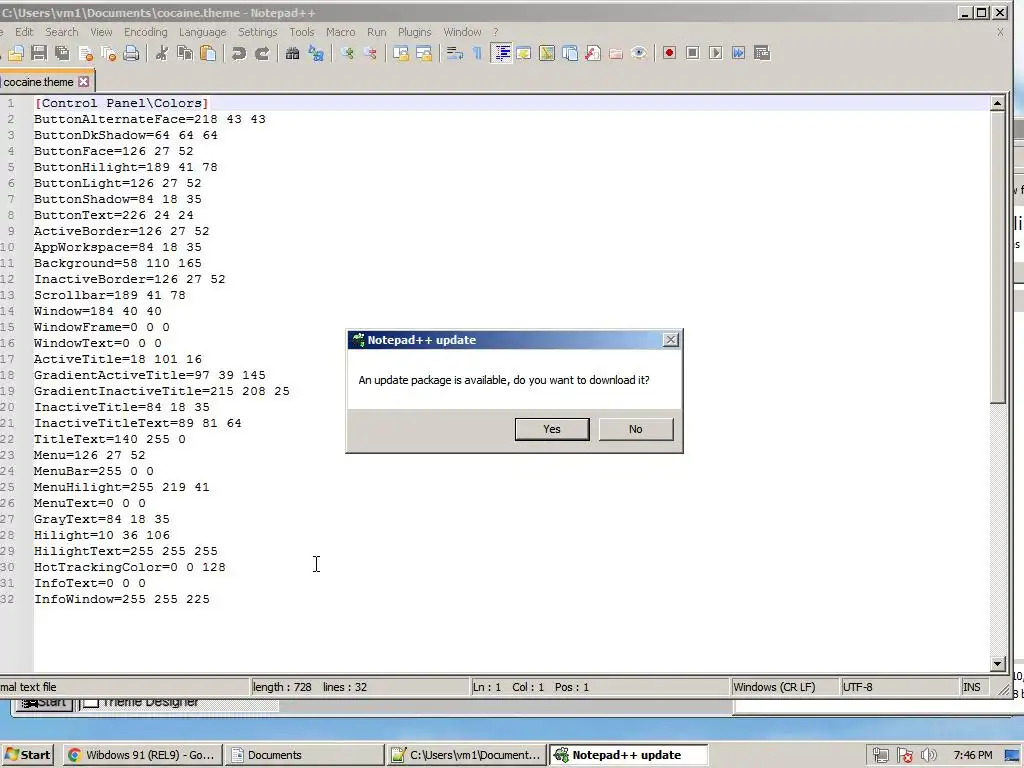This screenshot has width=1024, height=768.
Task: Paste using the clipboard icon
Action: 208,54
